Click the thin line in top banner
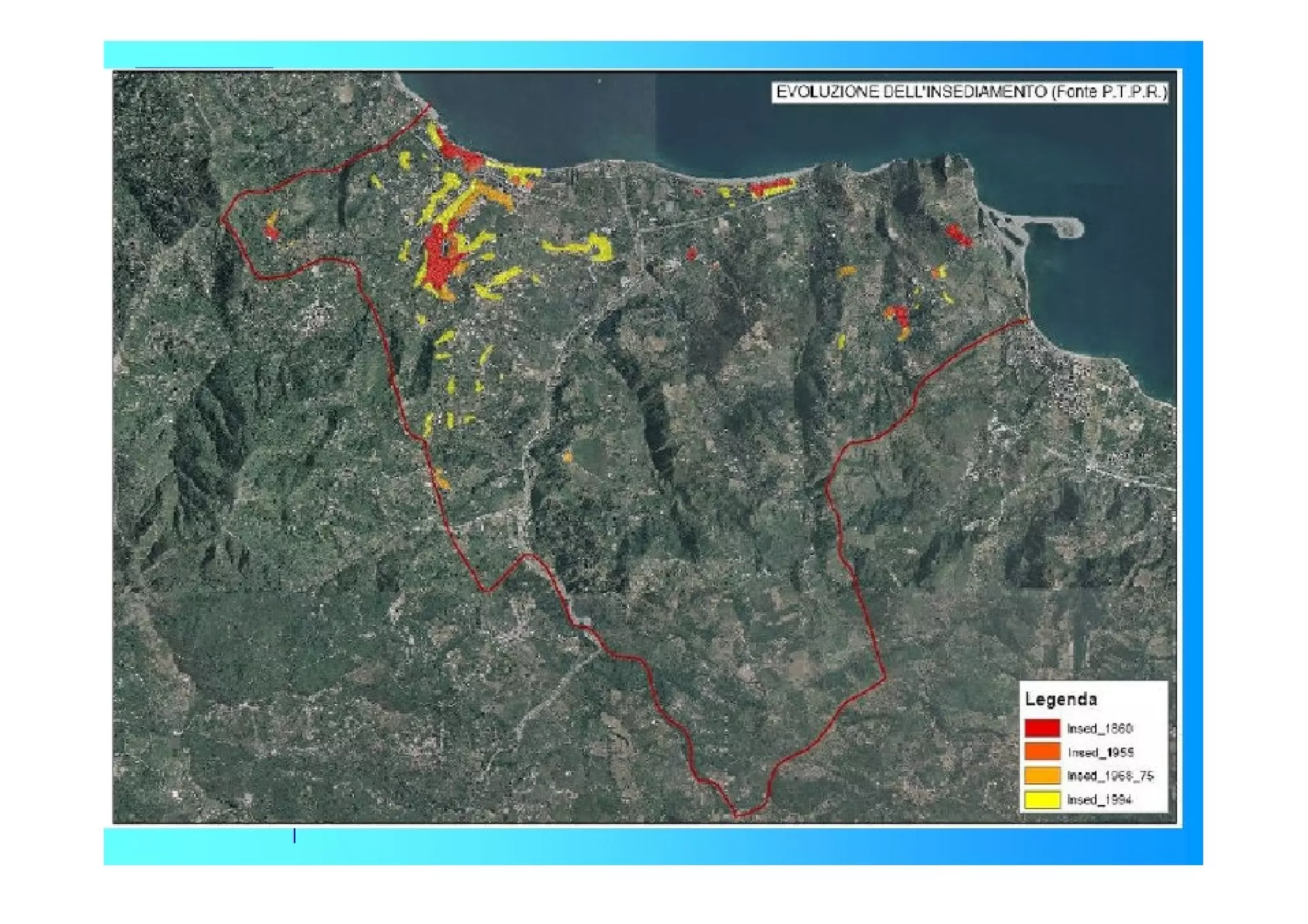This screenshot has width=1308, height=924. [x=204, y=66]
